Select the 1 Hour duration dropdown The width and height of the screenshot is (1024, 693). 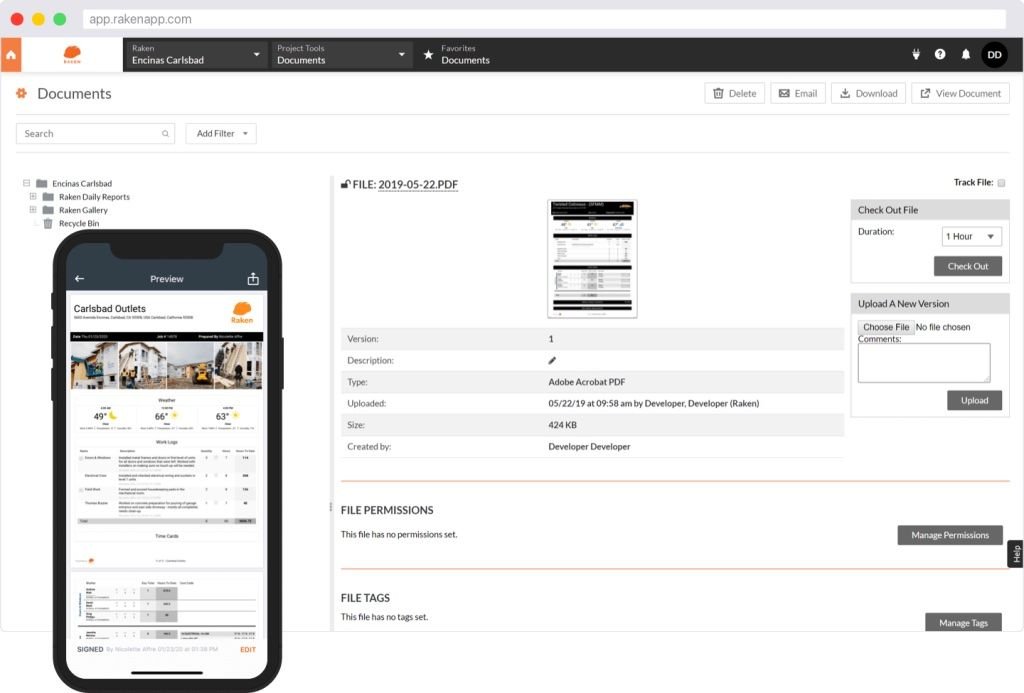click(x=971, y=236)
